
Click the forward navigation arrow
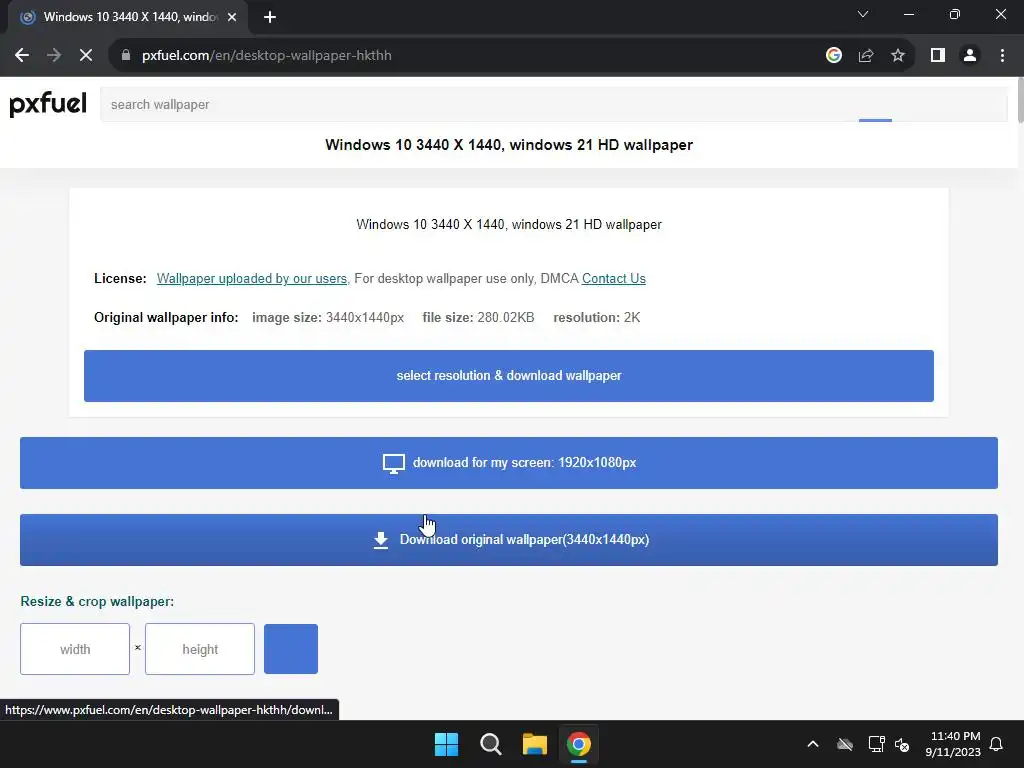coord(54,56)
